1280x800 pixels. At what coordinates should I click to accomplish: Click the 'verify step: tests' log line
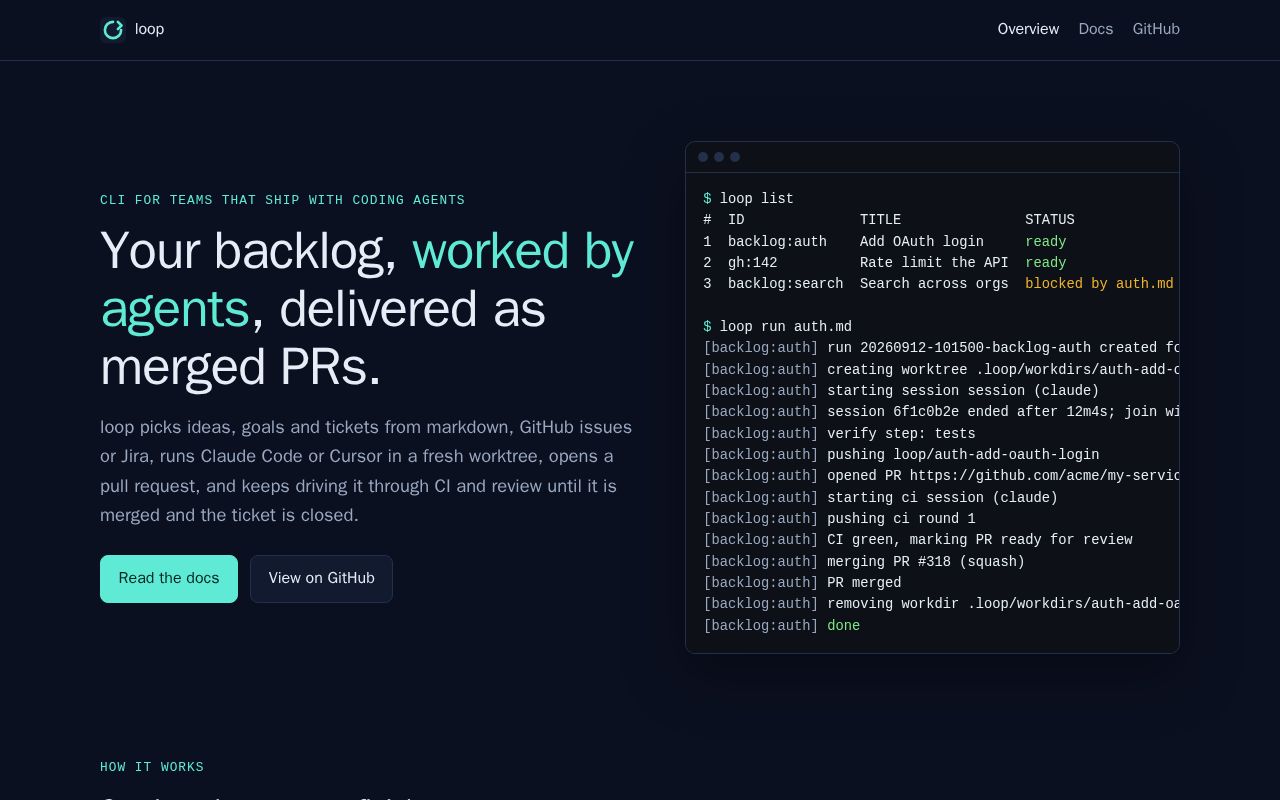pyautogui.click(x=839, y=434)
